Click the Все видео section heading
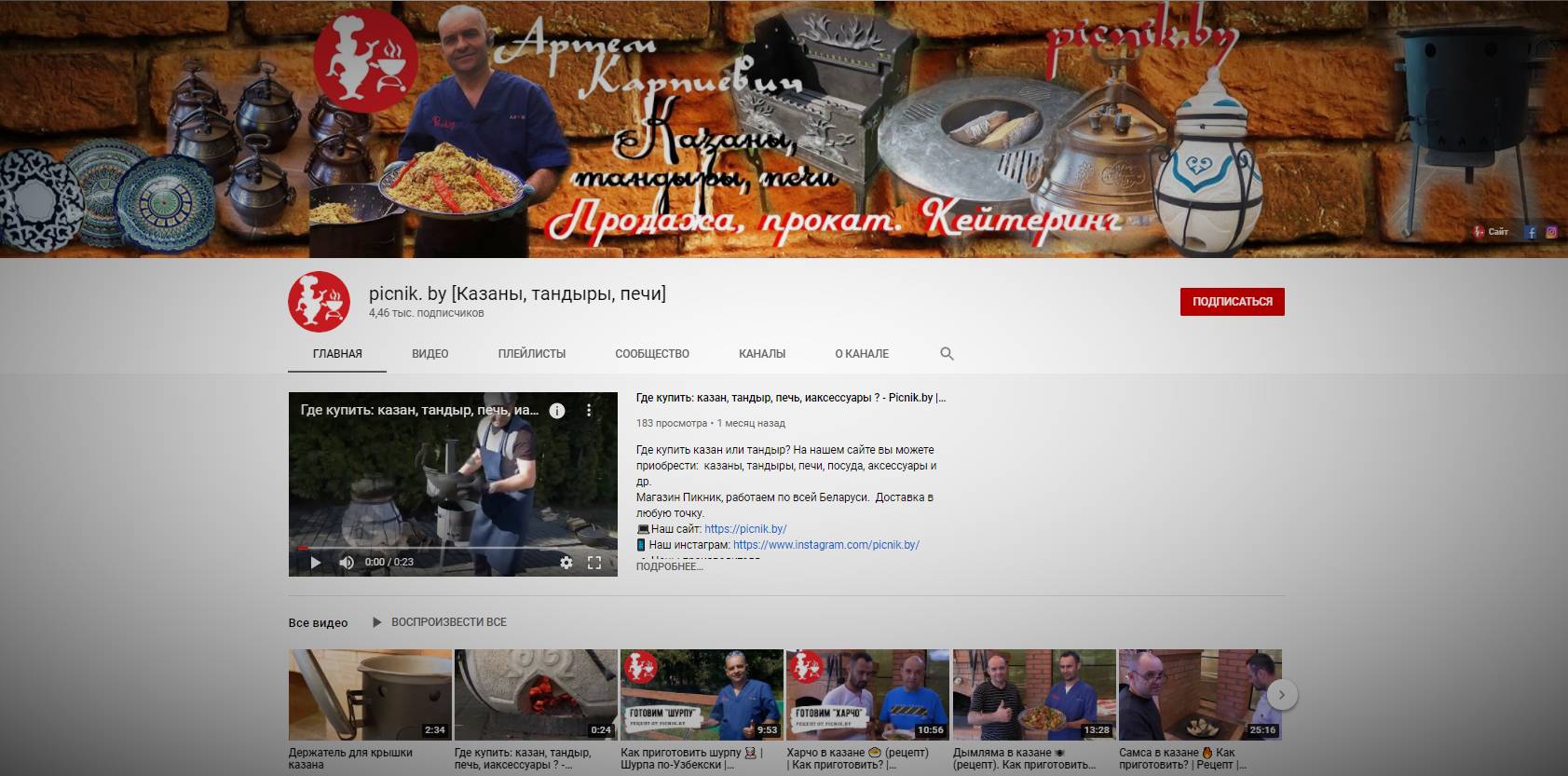Image resolution: width=1568 pixels, height=776 pixels. (318, 622)
